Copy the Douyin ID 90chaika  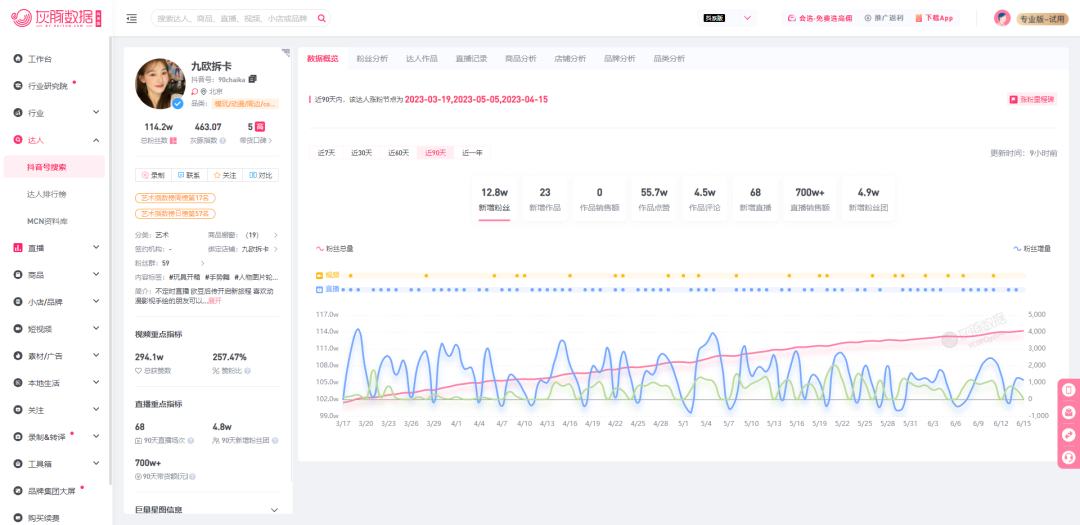pos(253,79)
